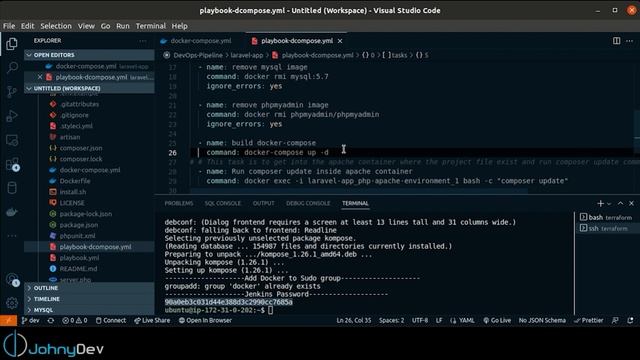This screenshot has width=640, height=360.
Task: Switch to the SQL Console tab
Action: [x=222, y=203]
